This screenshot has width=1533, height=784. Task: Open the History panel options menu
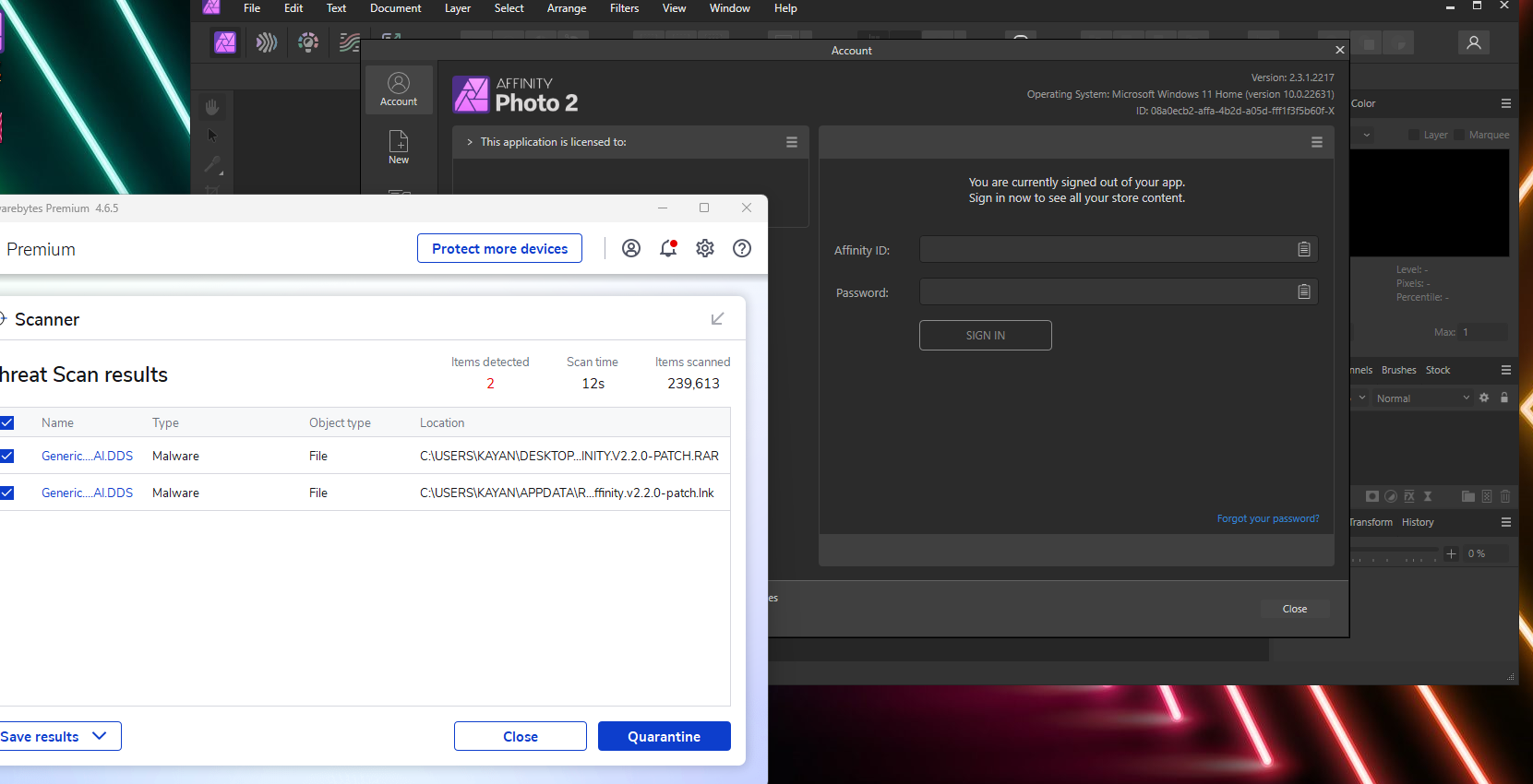[x=1506, y=522]
